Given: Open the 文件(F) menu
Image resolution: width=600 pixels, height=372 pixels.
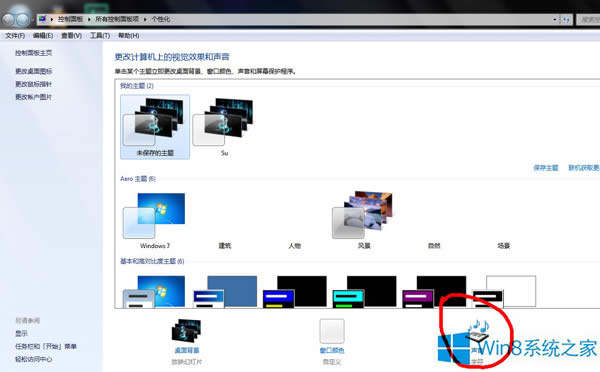Looking at the screenshot, I should 15,36.
